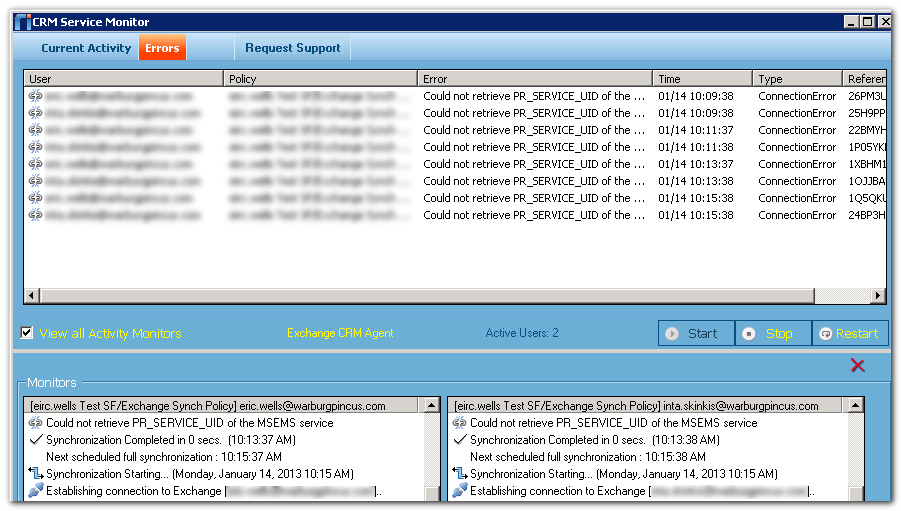Close monitors panel with red X
This screenshot has width=901, height=511.
[x=857, y=366]
